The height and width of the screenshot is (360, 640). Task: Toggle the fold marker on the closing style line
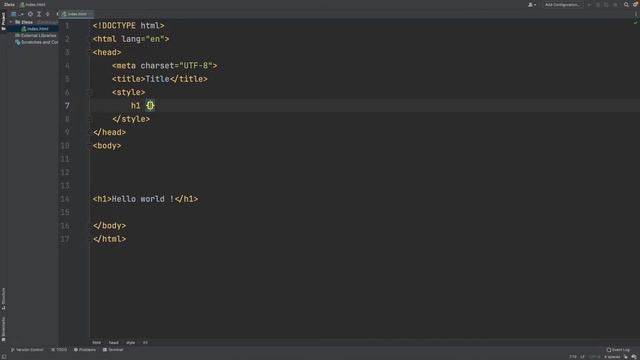(90, 119)
